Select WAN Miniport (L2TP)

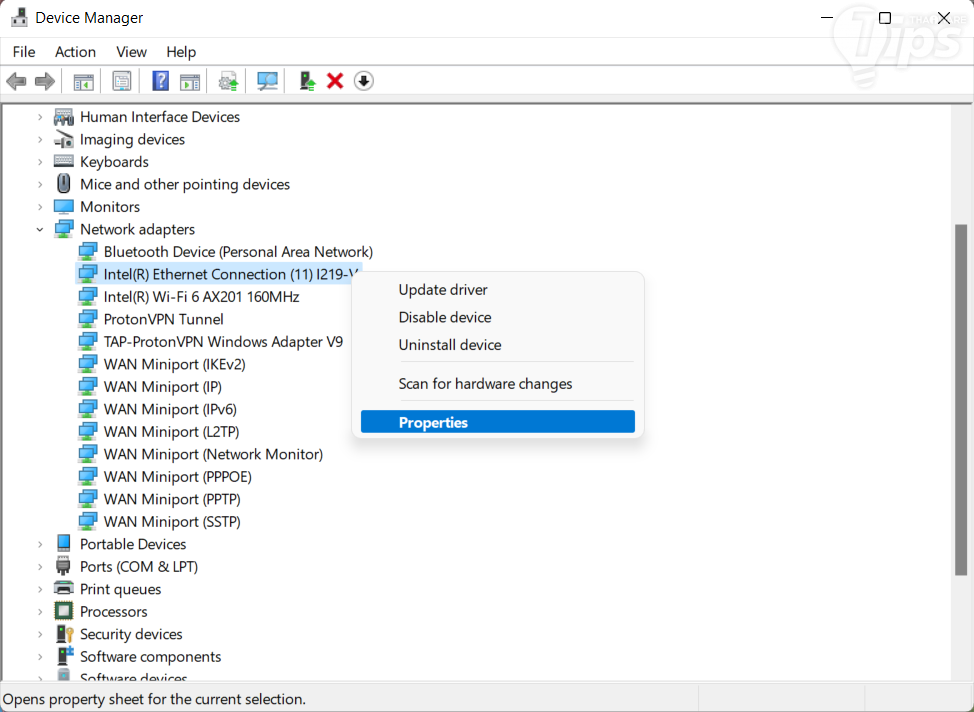tap(171, 431)
